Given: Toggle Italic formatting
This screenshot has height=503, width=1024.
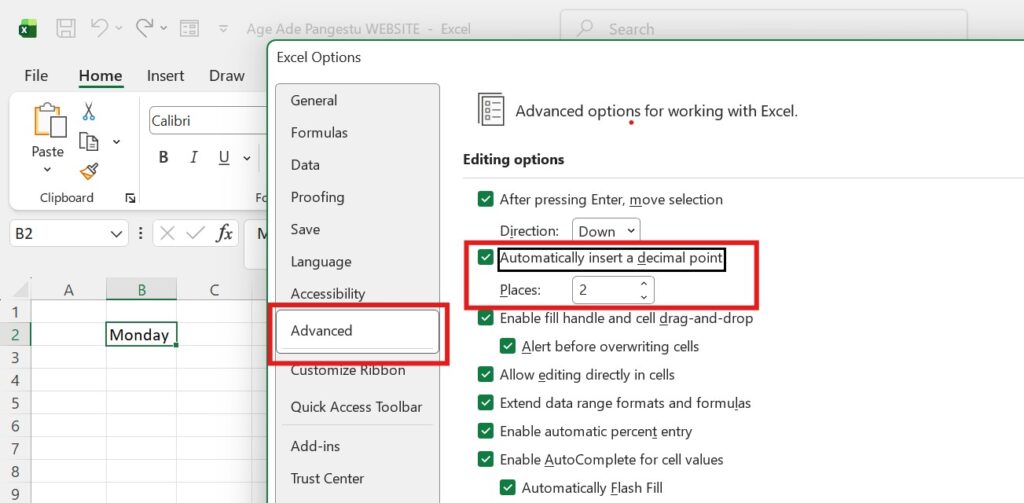Looking at the screenshot, I should 194,157.
